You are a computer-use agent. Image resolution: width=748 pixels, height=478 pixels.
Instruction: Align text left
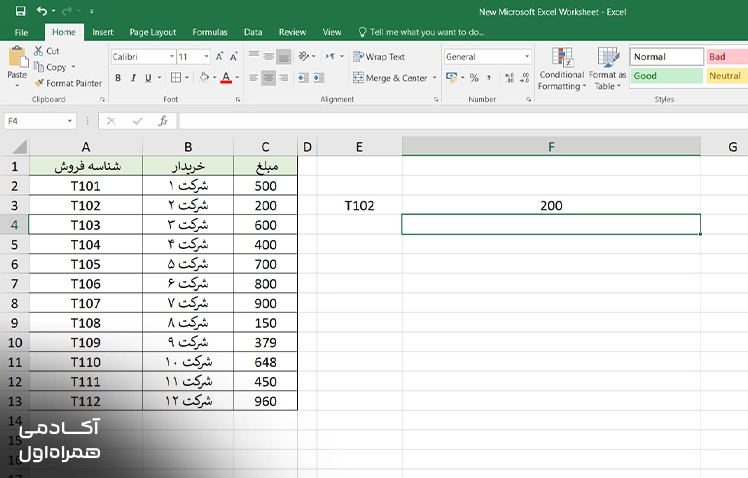coord(254,77)
